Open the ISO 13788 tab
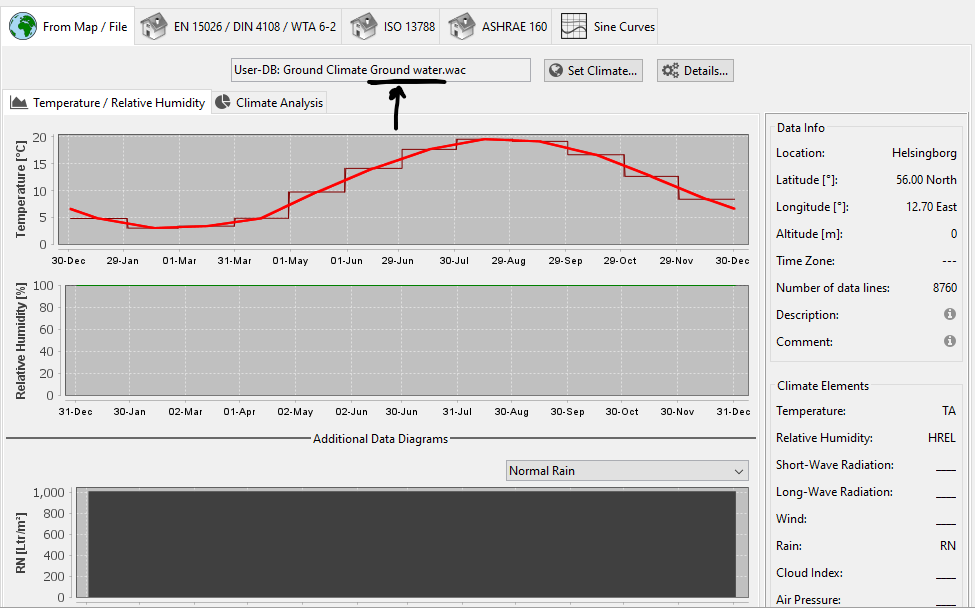The image size is (975, 608). click(x=409, y=26)
